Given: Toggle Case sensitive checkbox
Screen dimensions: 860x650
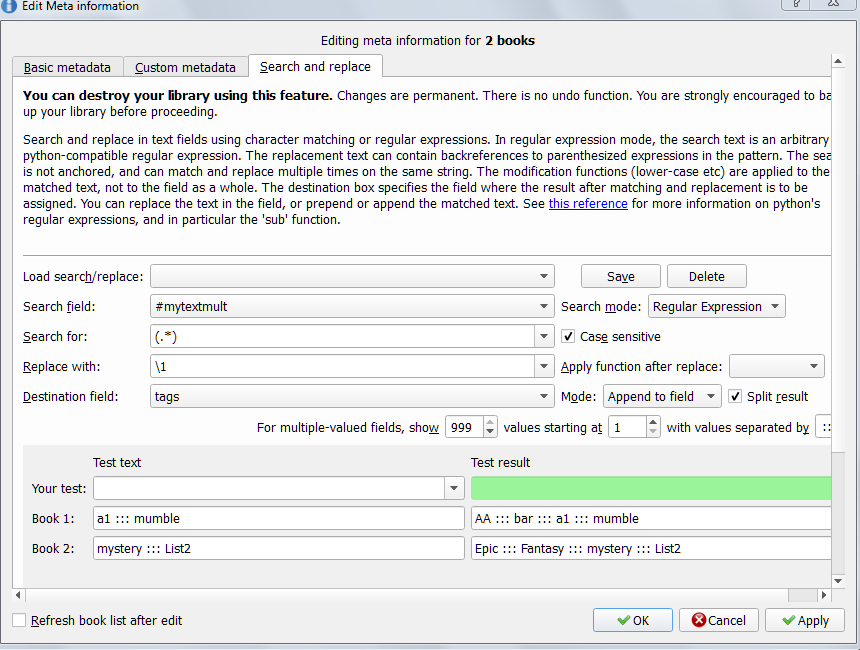Looking at the screenshot, I should point(568,336).
